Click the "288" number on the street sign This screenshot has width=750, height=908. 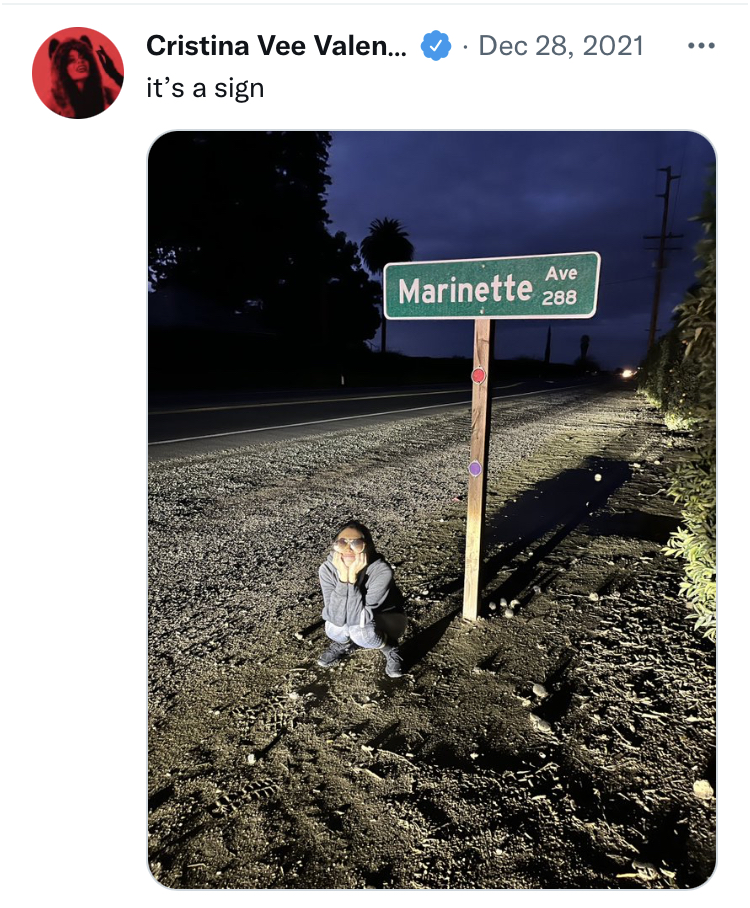pyautogui.click(x=559, y=297)
